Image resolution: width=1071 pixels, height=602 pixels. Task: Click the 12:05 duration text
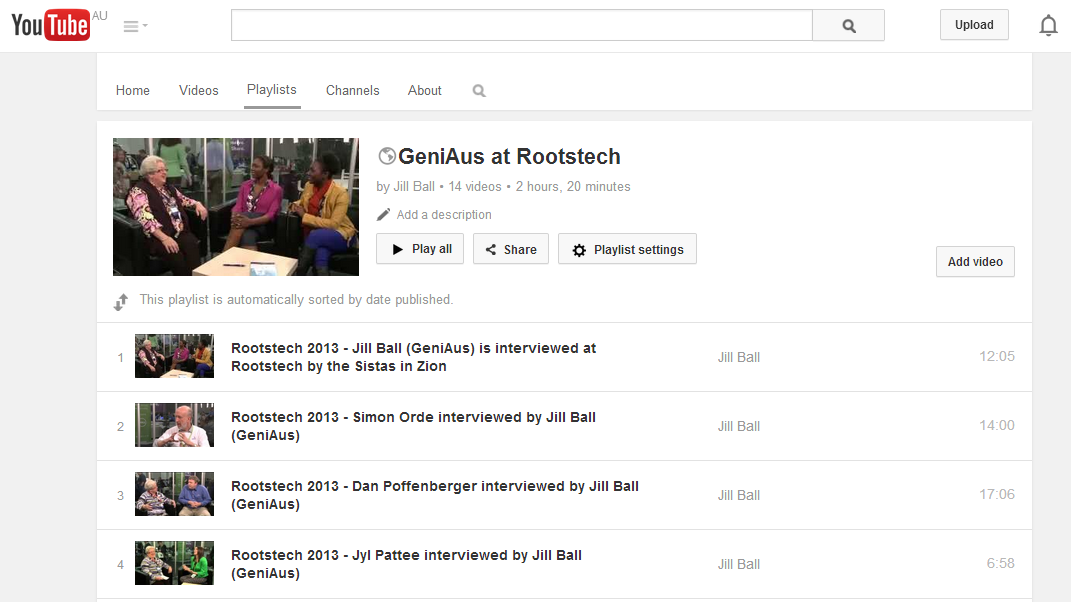pos(997,356)
